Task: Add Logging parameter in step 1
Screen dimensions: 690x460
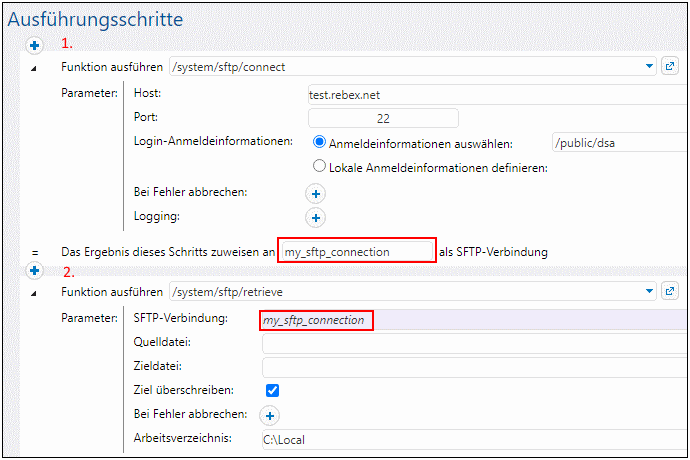Action: (315, 217)
